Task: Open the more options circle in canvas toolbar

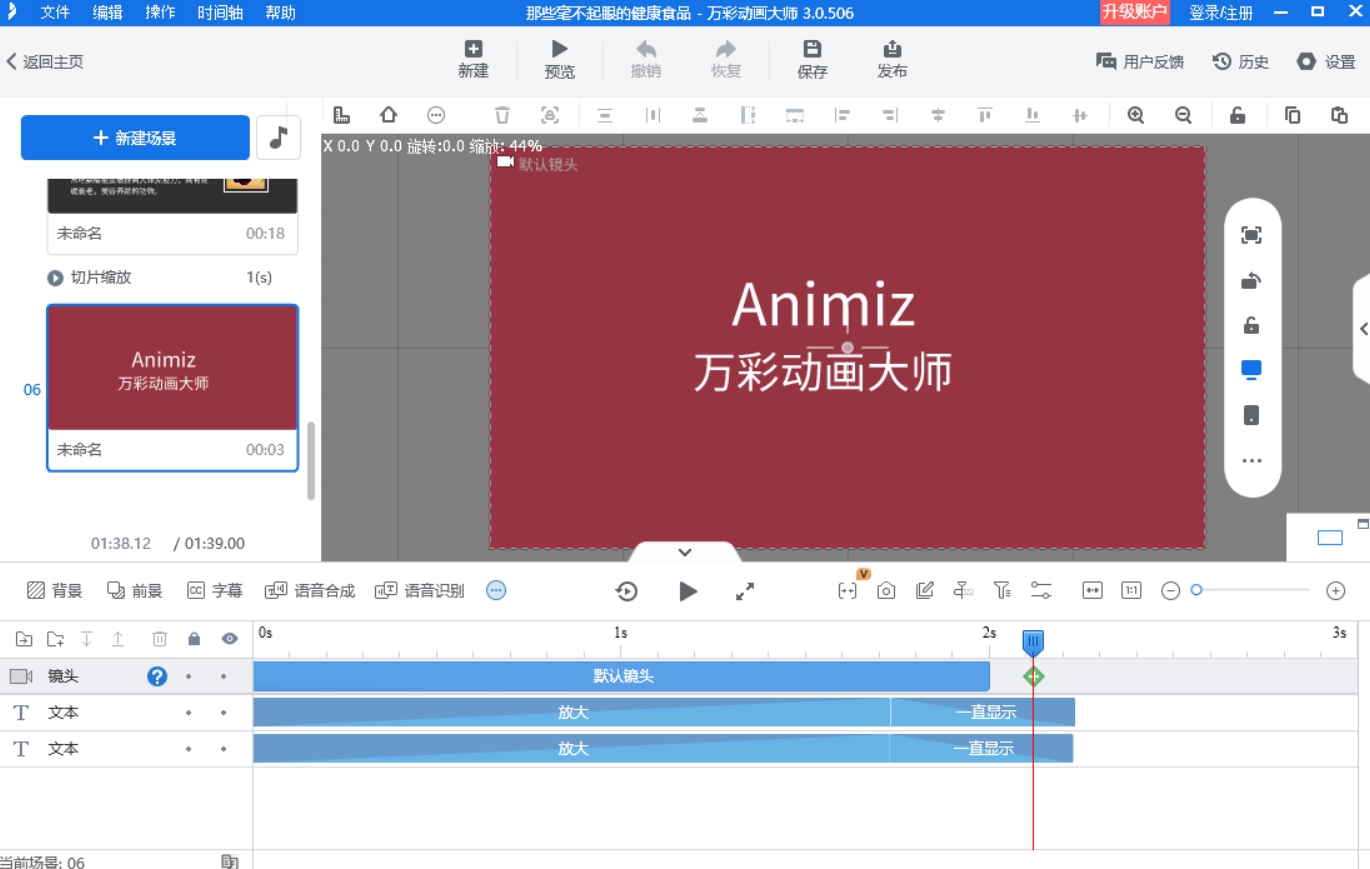Action: click(x=436, y=115)
